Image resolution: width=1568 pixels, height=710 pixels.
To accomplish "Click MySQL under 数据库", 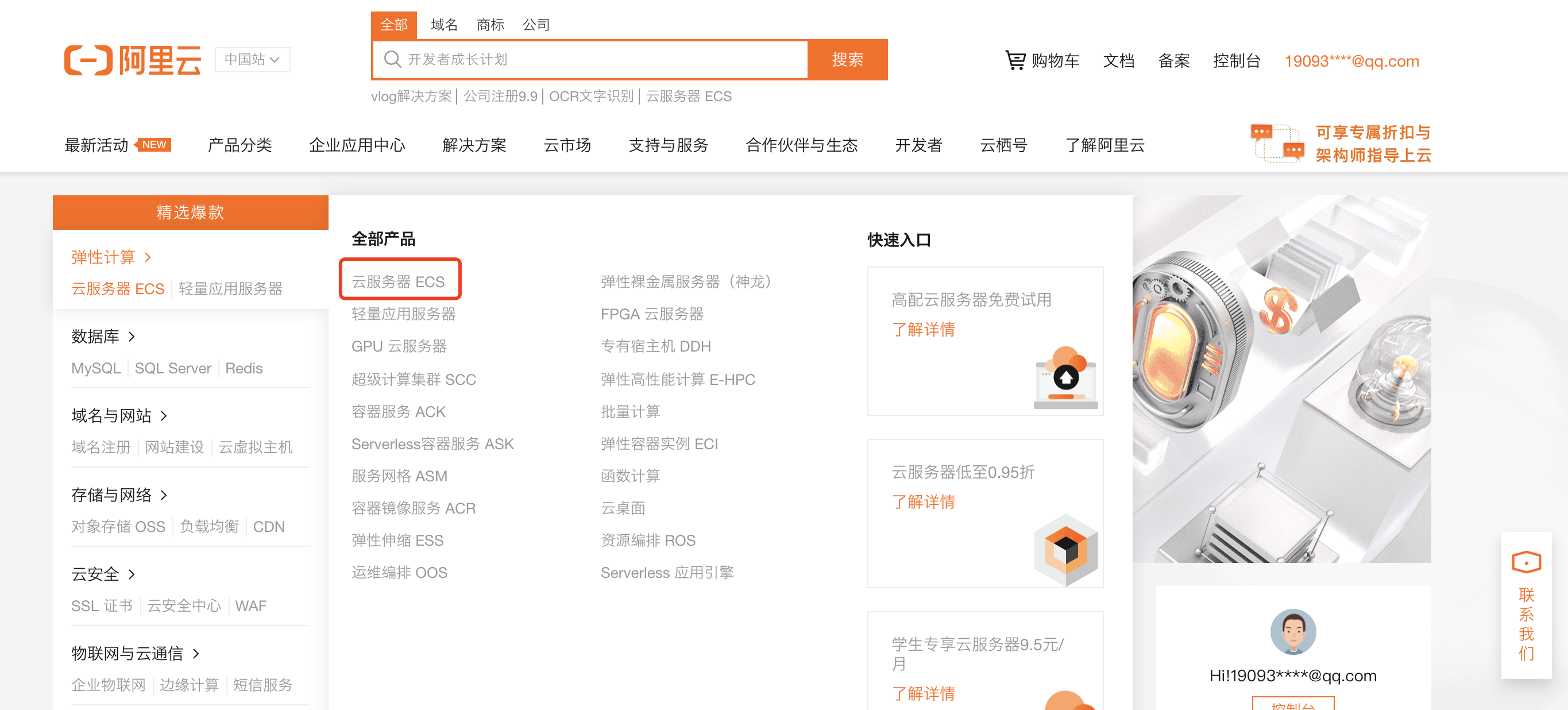I will (95, 368).
